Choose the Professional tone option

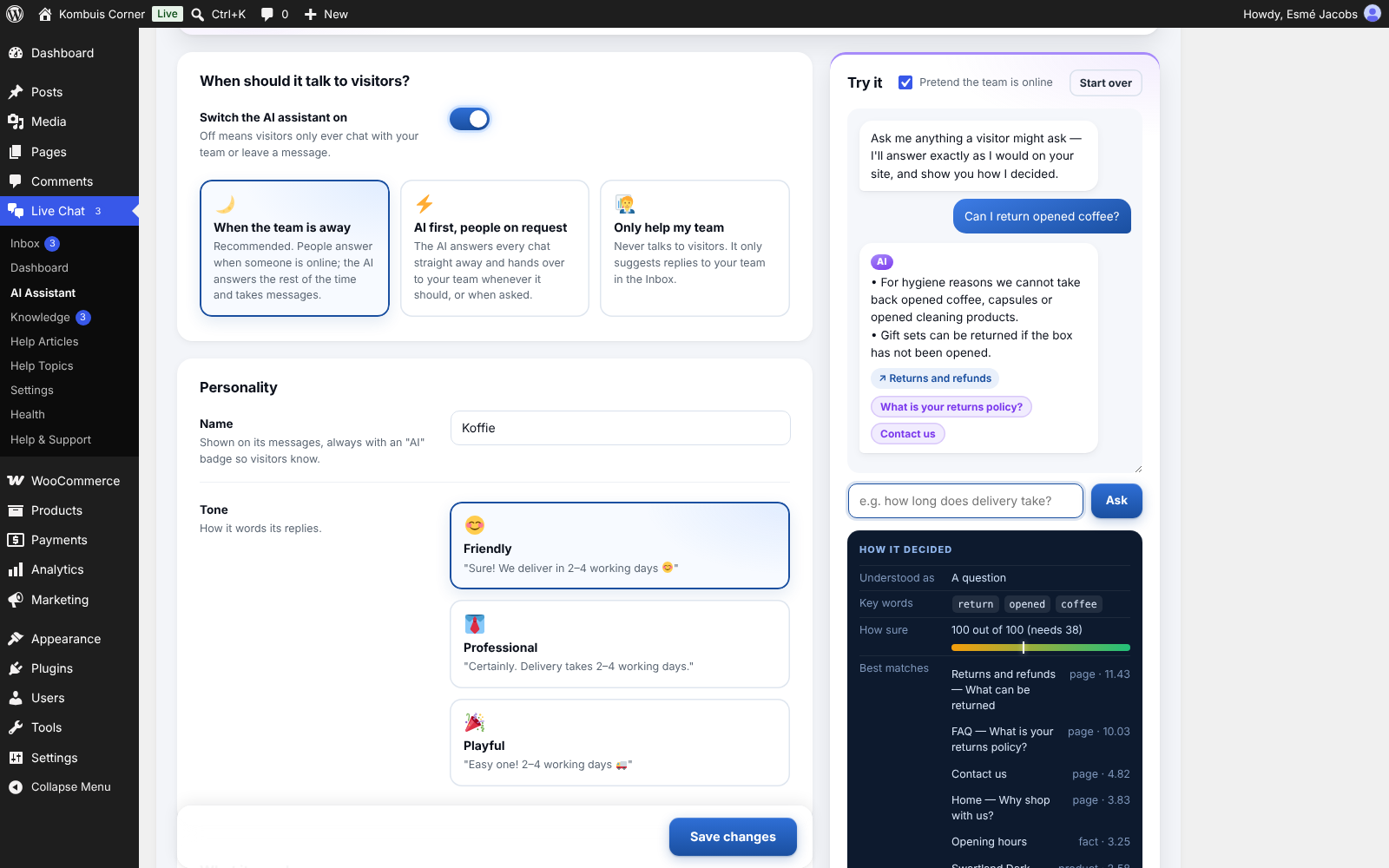620,644
